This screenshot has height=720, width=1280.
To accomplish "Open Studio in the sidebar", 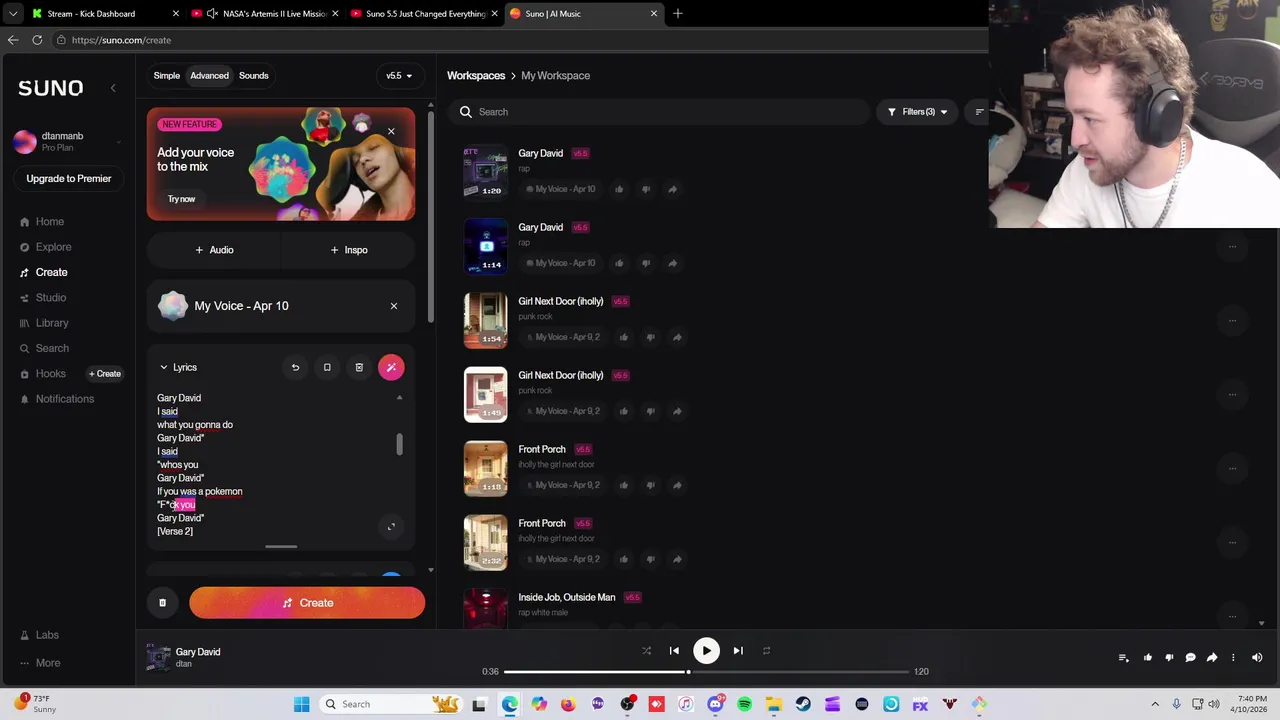I will point(50,298).
